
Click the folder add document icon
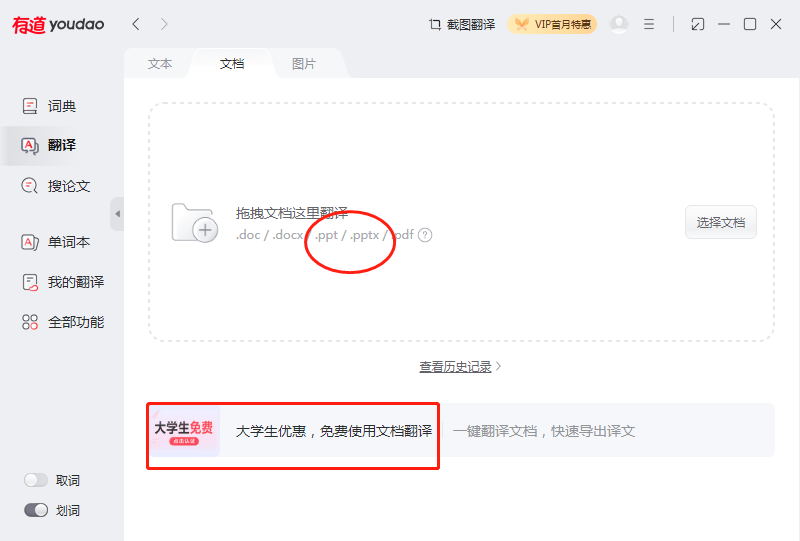194,223
